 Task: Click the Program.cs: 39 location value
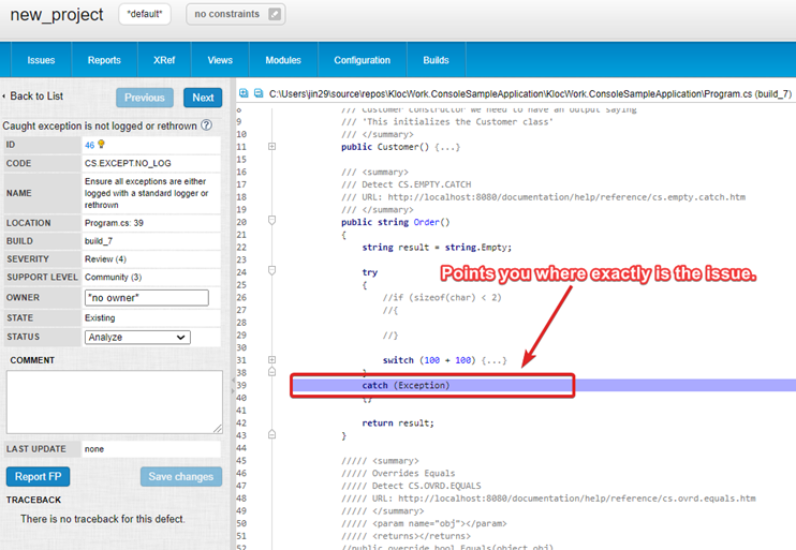(x=114, y=223)
